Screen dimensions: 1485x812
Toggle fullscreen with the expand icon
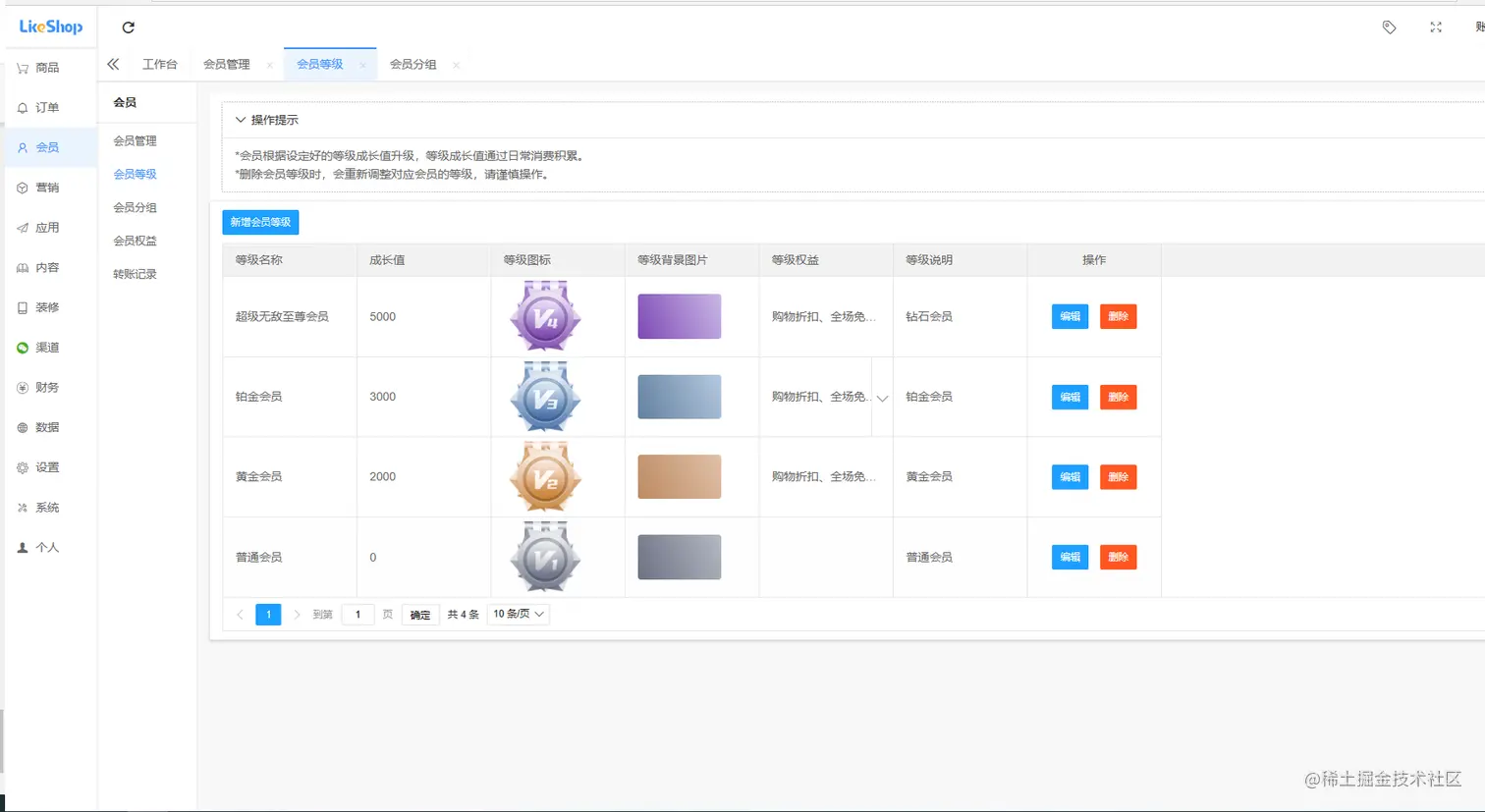pyautogui.click(x=1436, y=27)
